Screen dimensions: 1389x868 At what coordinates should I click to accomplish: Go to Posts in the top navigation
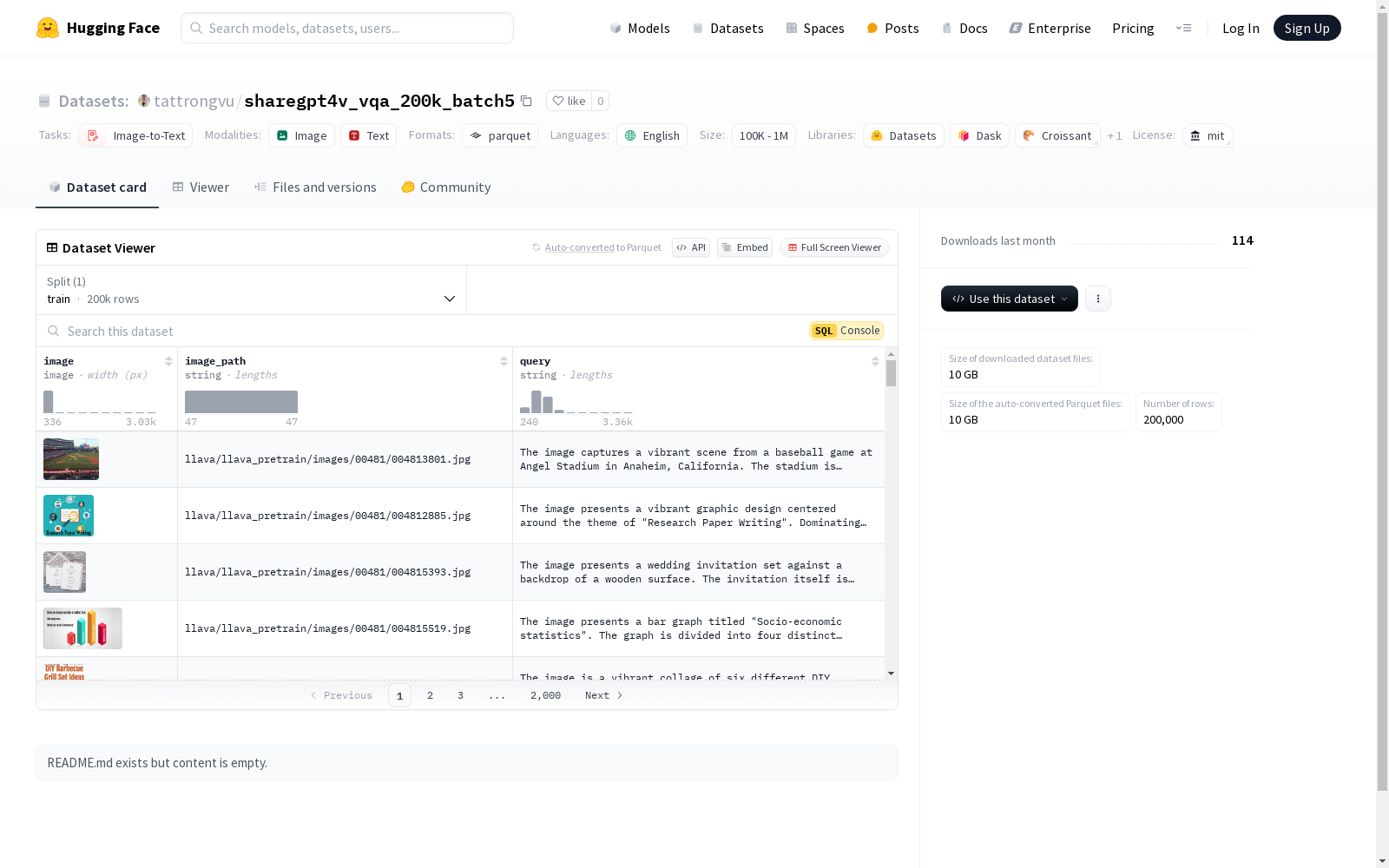tap(892, 28)
